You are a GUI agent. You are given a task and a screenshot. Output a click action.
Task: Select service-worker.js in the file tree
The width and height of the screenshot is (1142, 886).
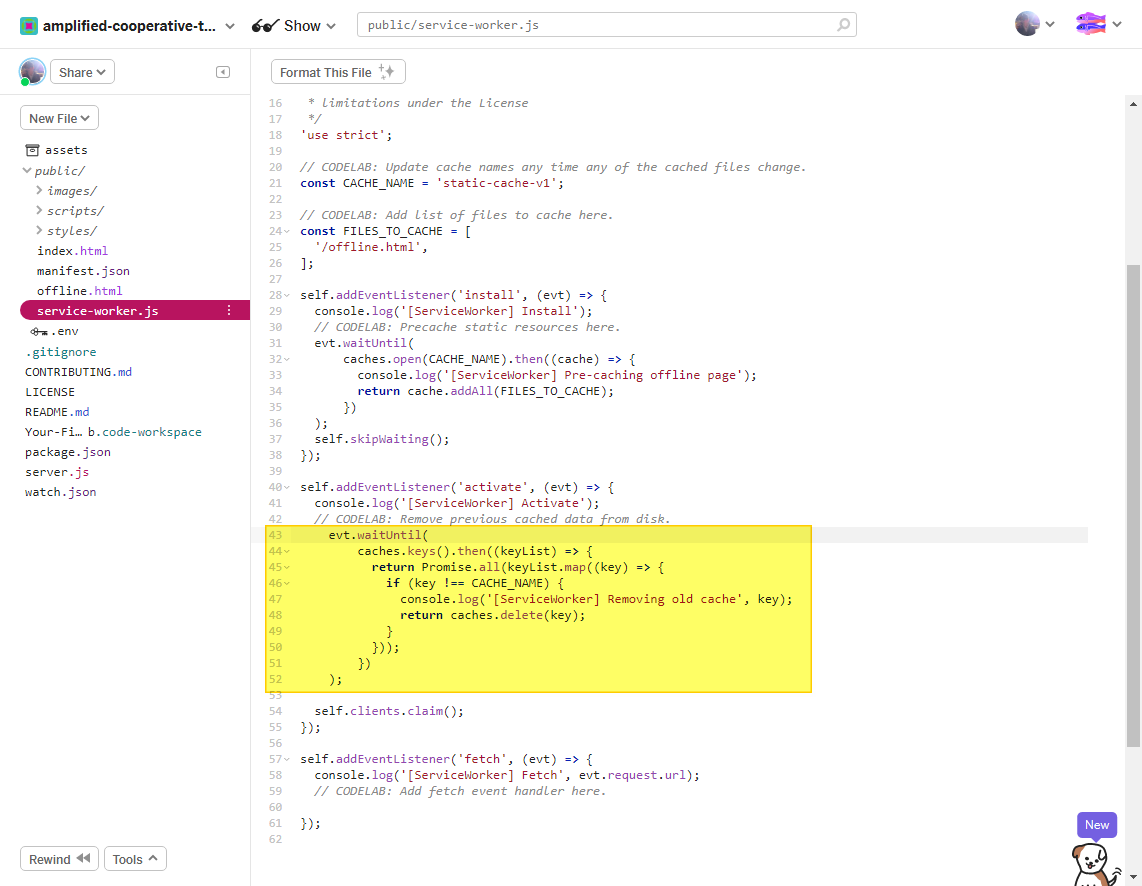[x=135, y=311]
